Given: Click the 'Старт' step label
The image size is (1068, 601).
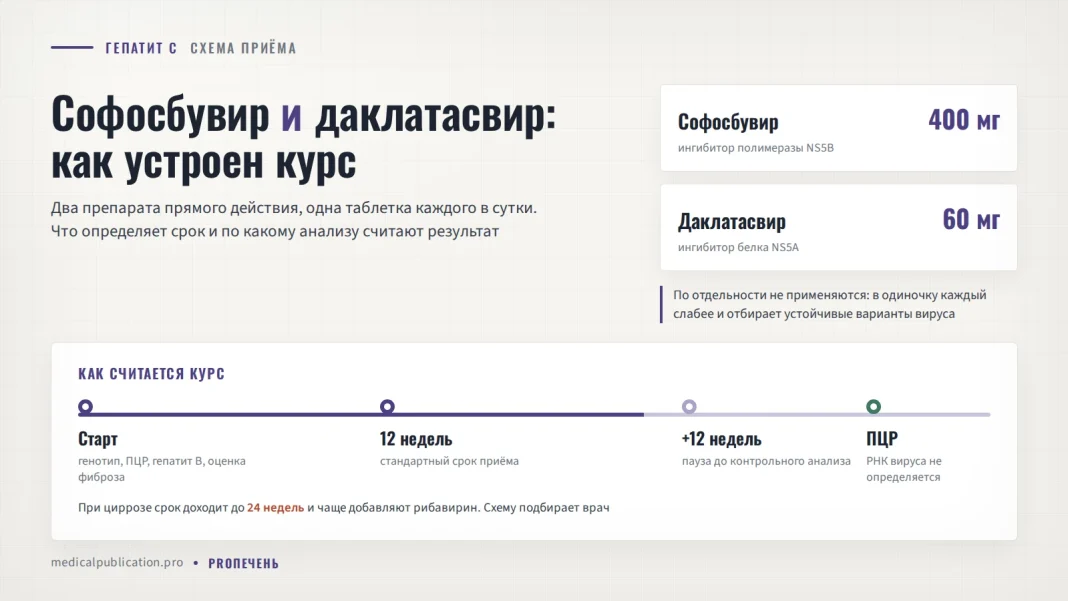Looking at the screenshot, I should coord(98,439).
